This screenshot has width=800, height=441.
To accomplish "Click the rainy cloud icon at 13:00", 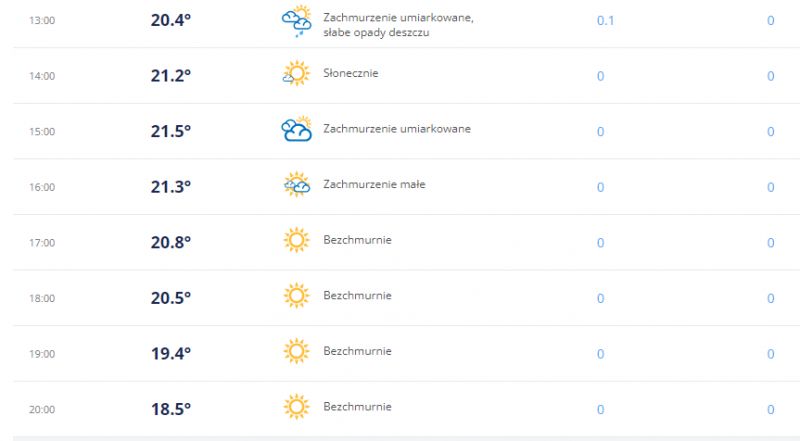I will [296, 21].
